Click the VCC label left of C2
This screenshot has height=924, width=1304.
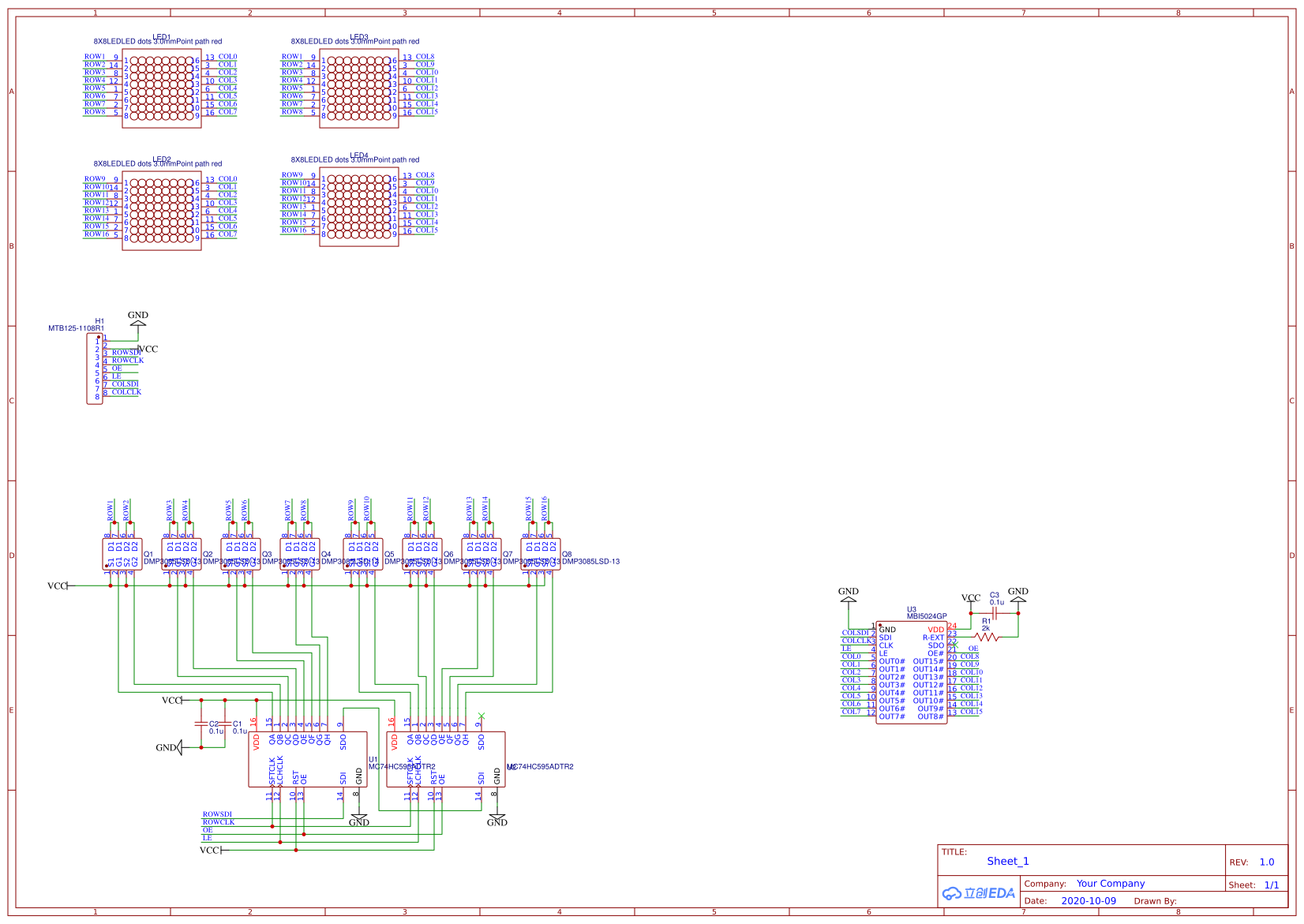tap(171, 701)
